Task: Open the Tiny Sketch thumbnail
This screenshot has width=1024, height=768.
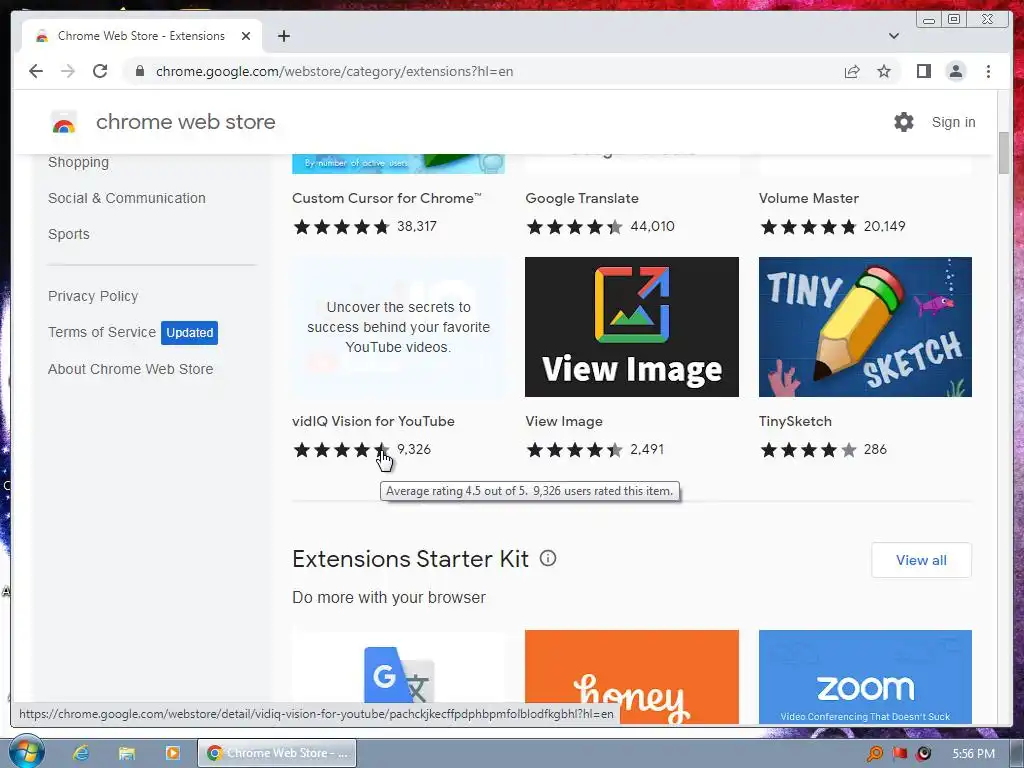Action: pos(865,327)
